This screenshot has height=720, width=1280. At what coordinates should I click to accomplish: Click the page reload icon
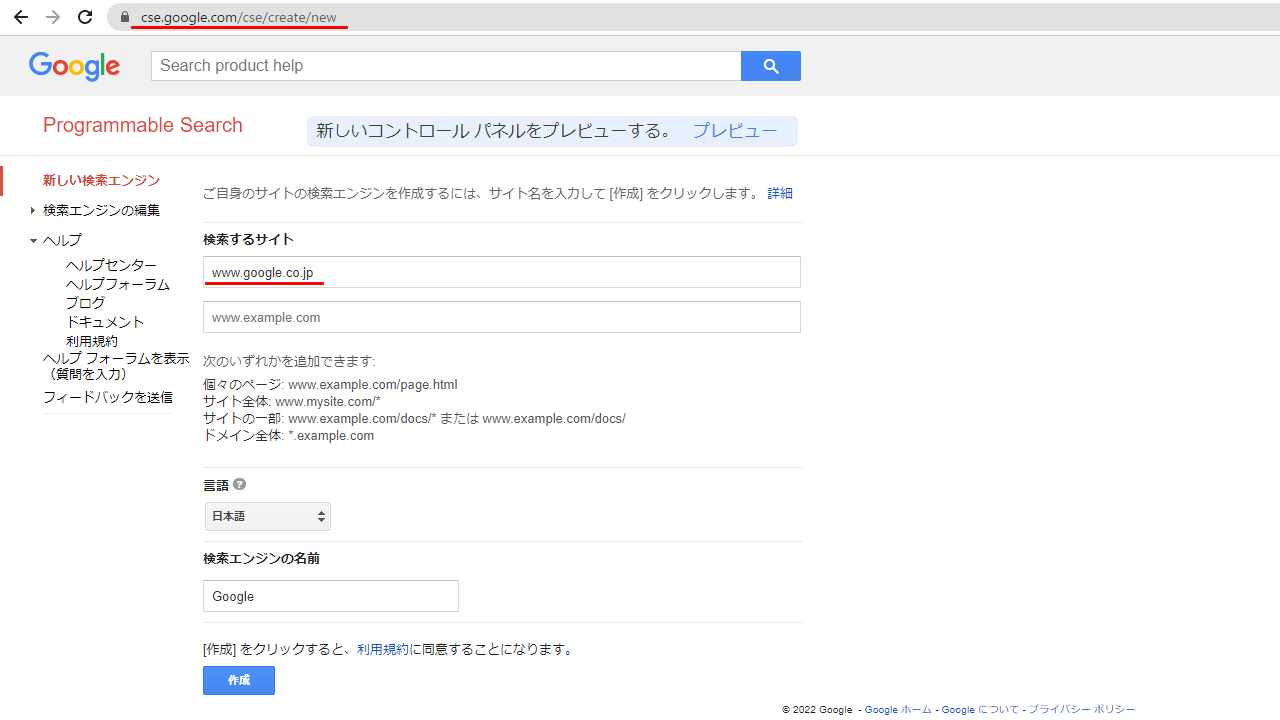[84, 16]
